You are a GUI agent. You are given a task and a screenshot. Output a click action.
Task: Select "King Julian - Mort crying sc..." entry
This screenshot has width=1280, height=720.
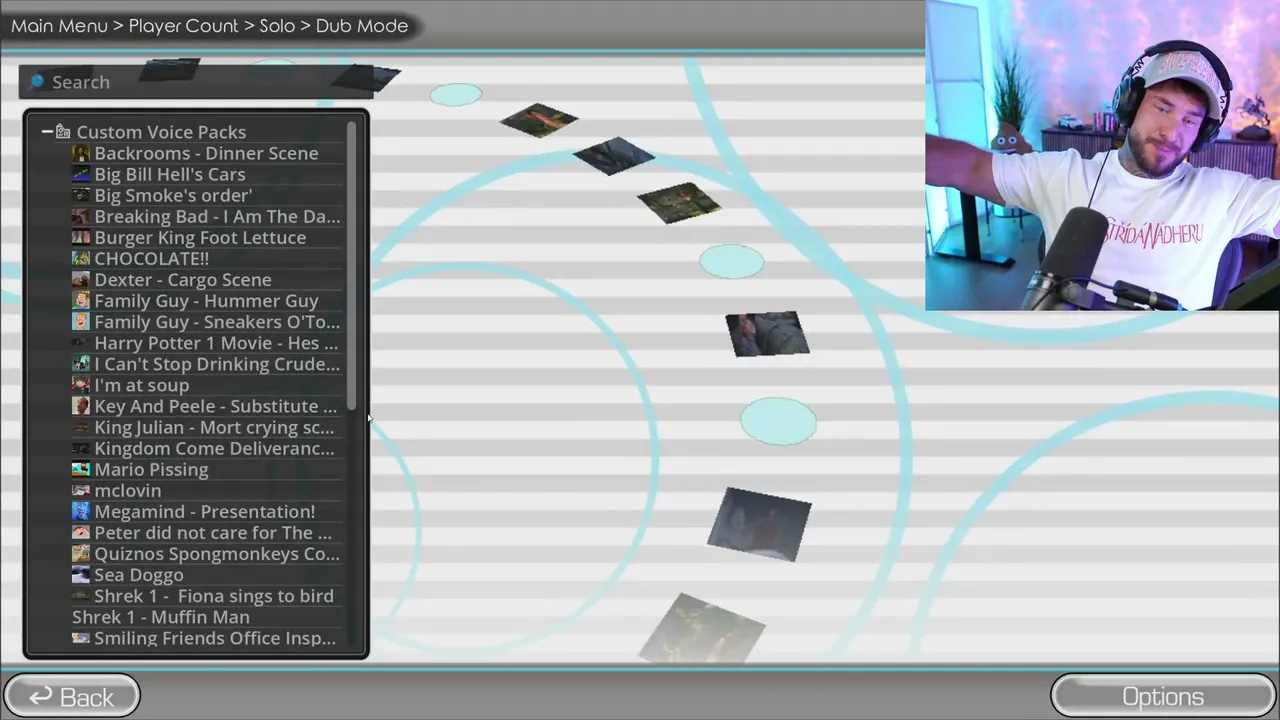coord(207,427)
